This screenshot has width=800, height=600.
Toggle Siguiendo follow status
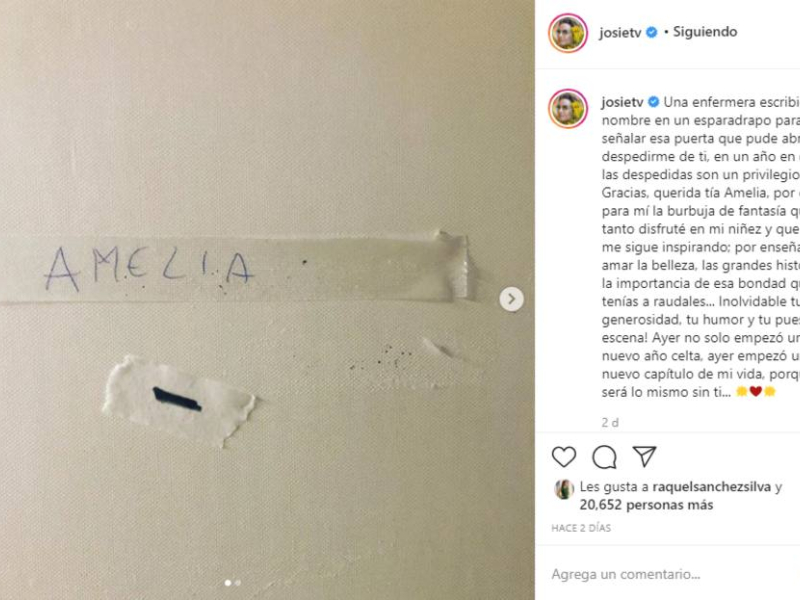pyautogui.click(x=705, y=32)
